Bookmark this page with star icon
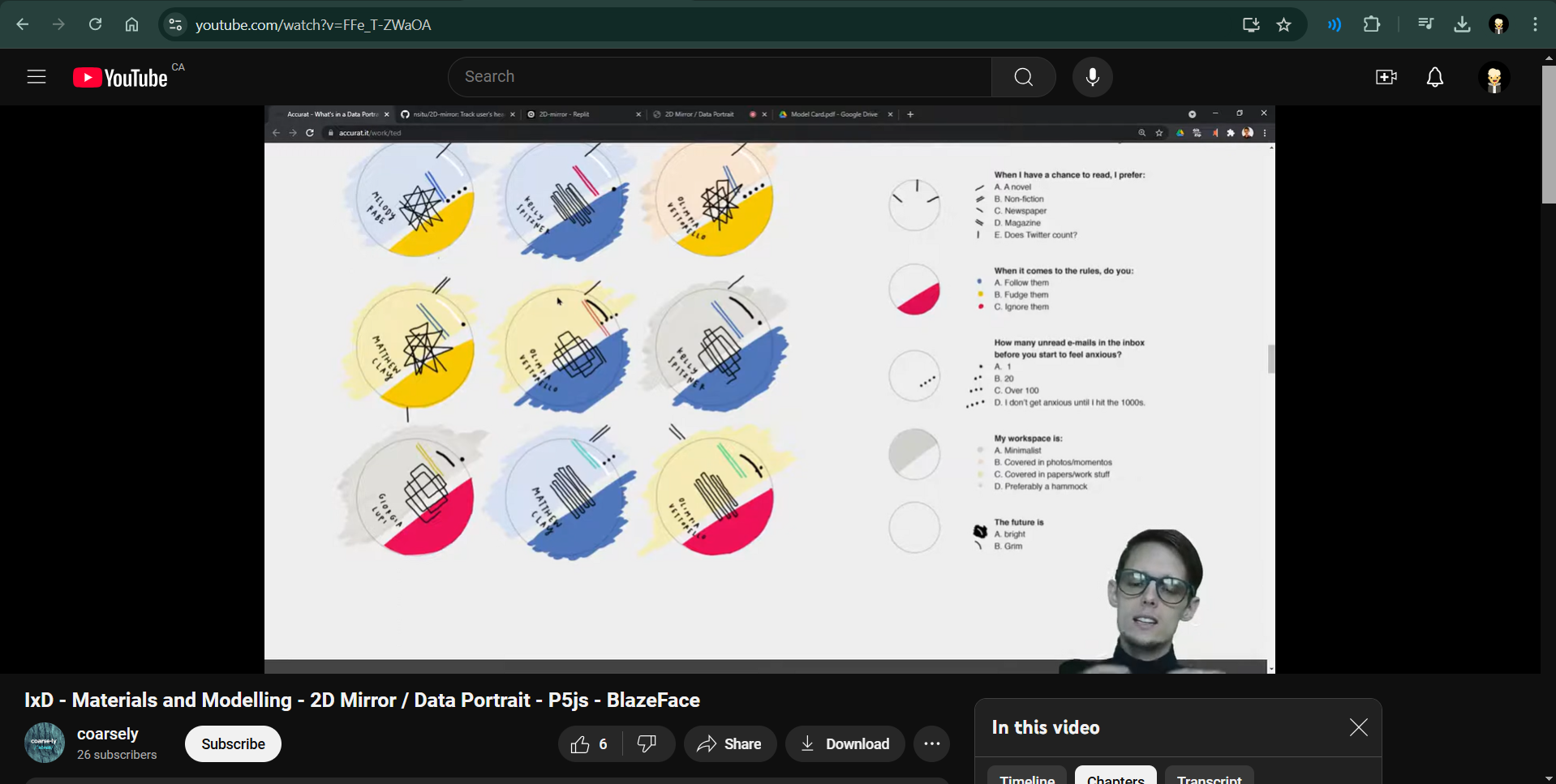The image size is (1556, 784). pyautogui.click(x=1283, y=24)
